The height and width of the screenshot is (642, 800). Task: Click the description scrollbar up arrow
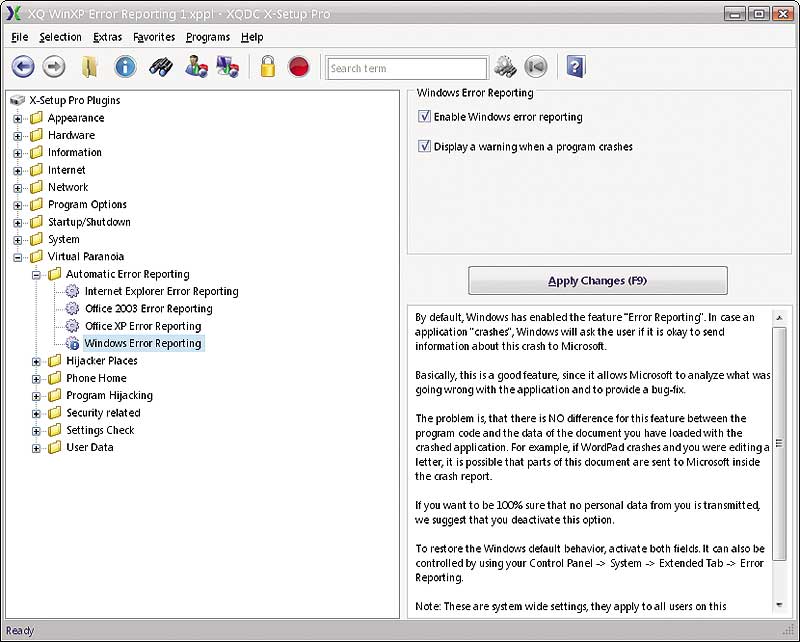[779, 317]
